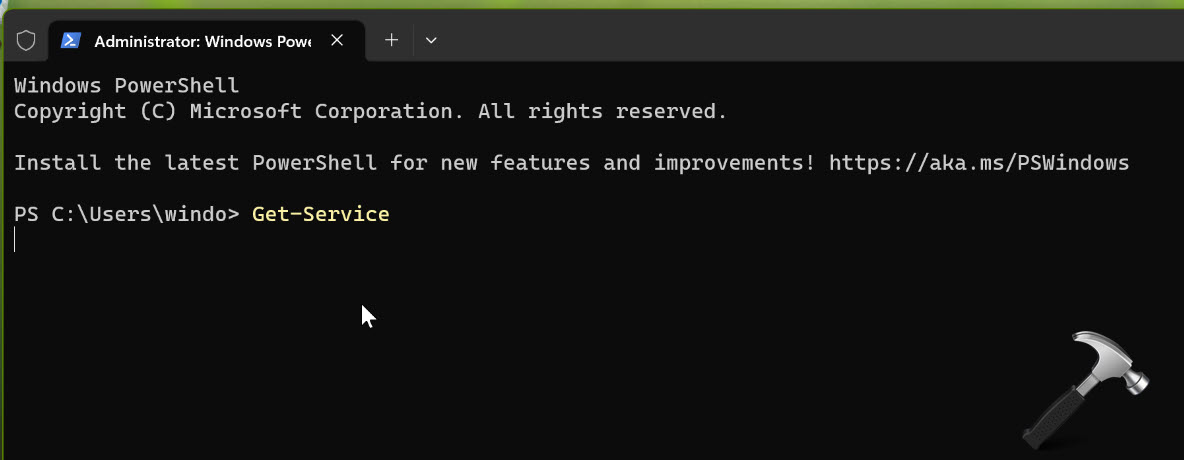
Task: Click the Windows PowerShell header line
Action: tap(126, 85)
